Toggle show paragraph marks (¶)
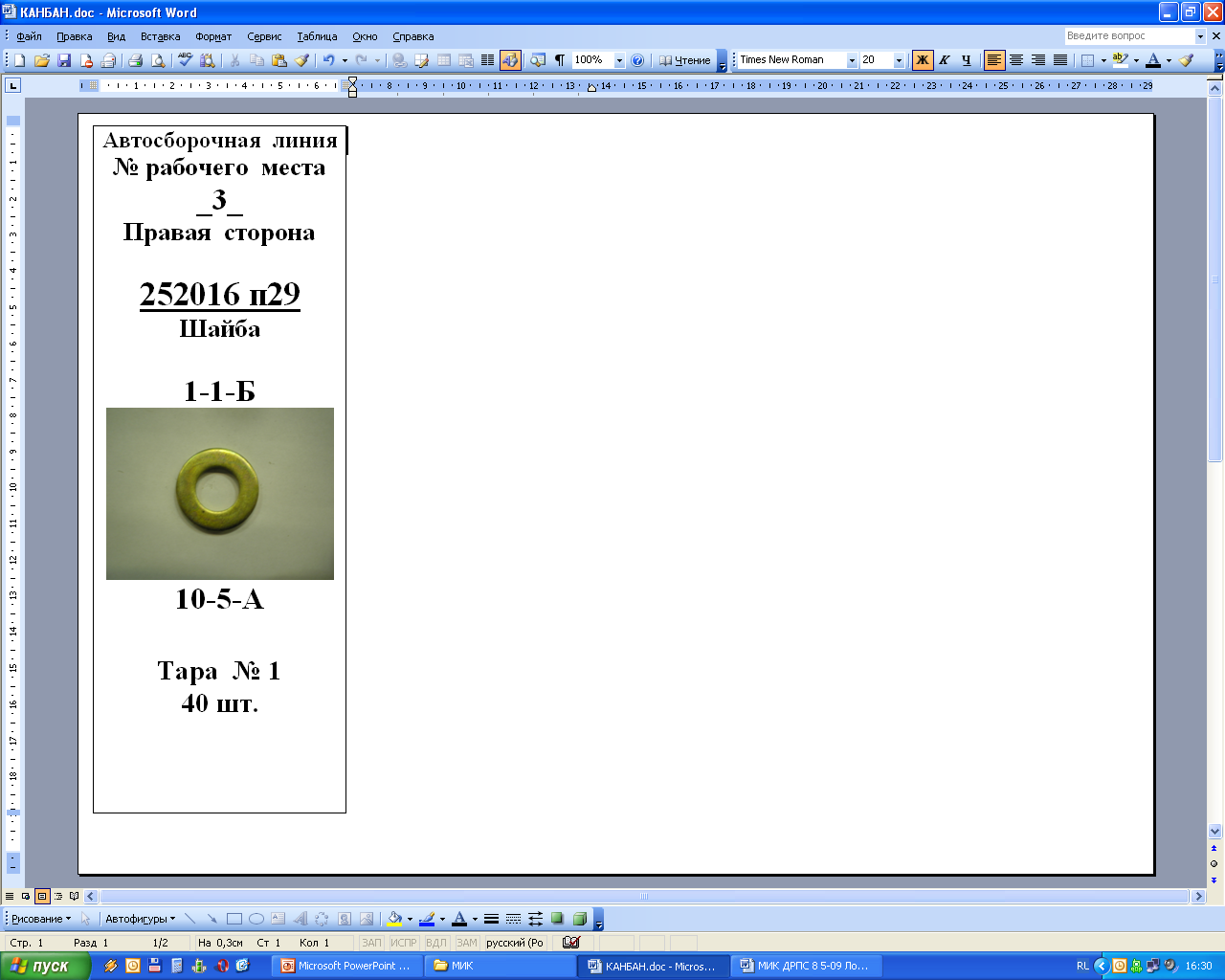 [560, 60]
